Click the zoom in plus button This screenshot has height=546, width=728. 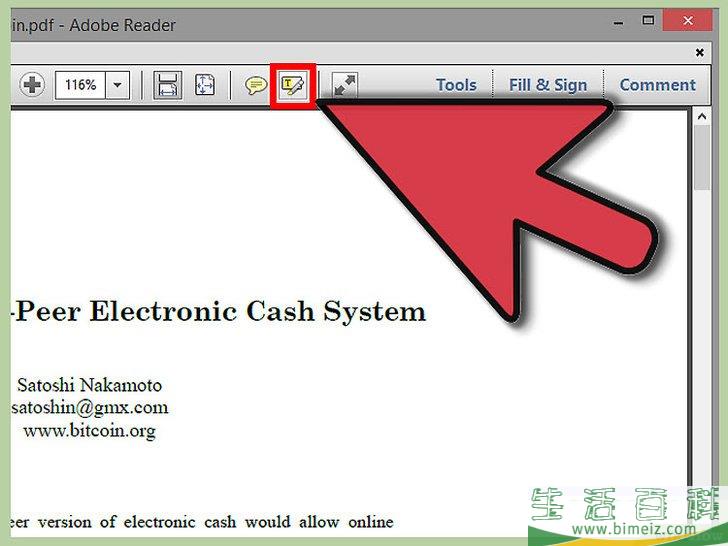tap(32, 85)
